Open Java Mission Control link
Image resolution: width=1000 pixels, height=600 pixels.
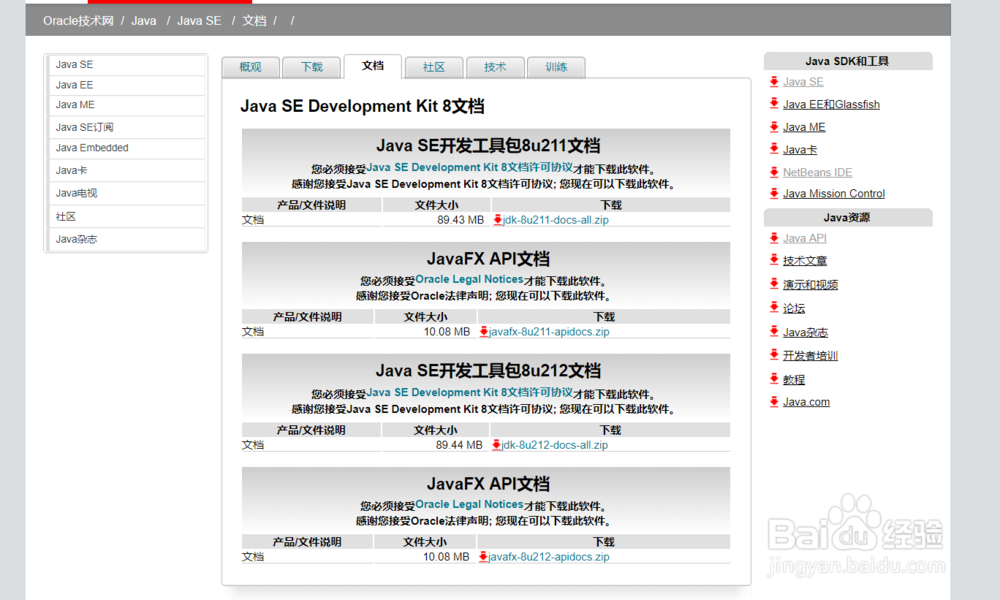click(x=834, y=193)
